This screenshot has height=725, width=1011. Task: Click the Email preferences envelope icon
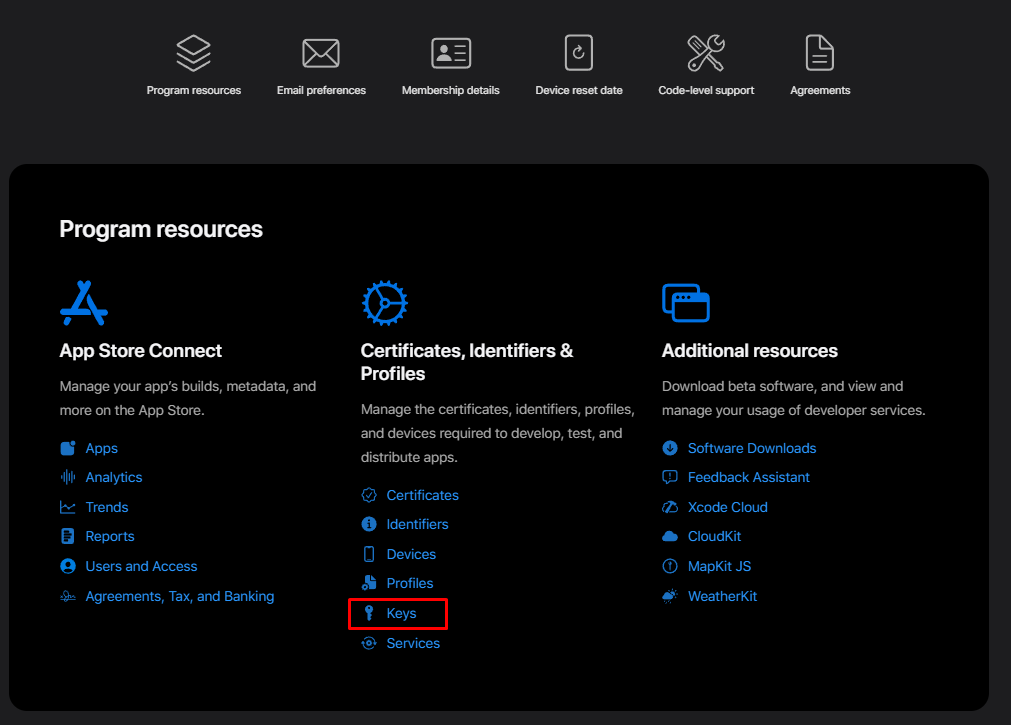321,53
